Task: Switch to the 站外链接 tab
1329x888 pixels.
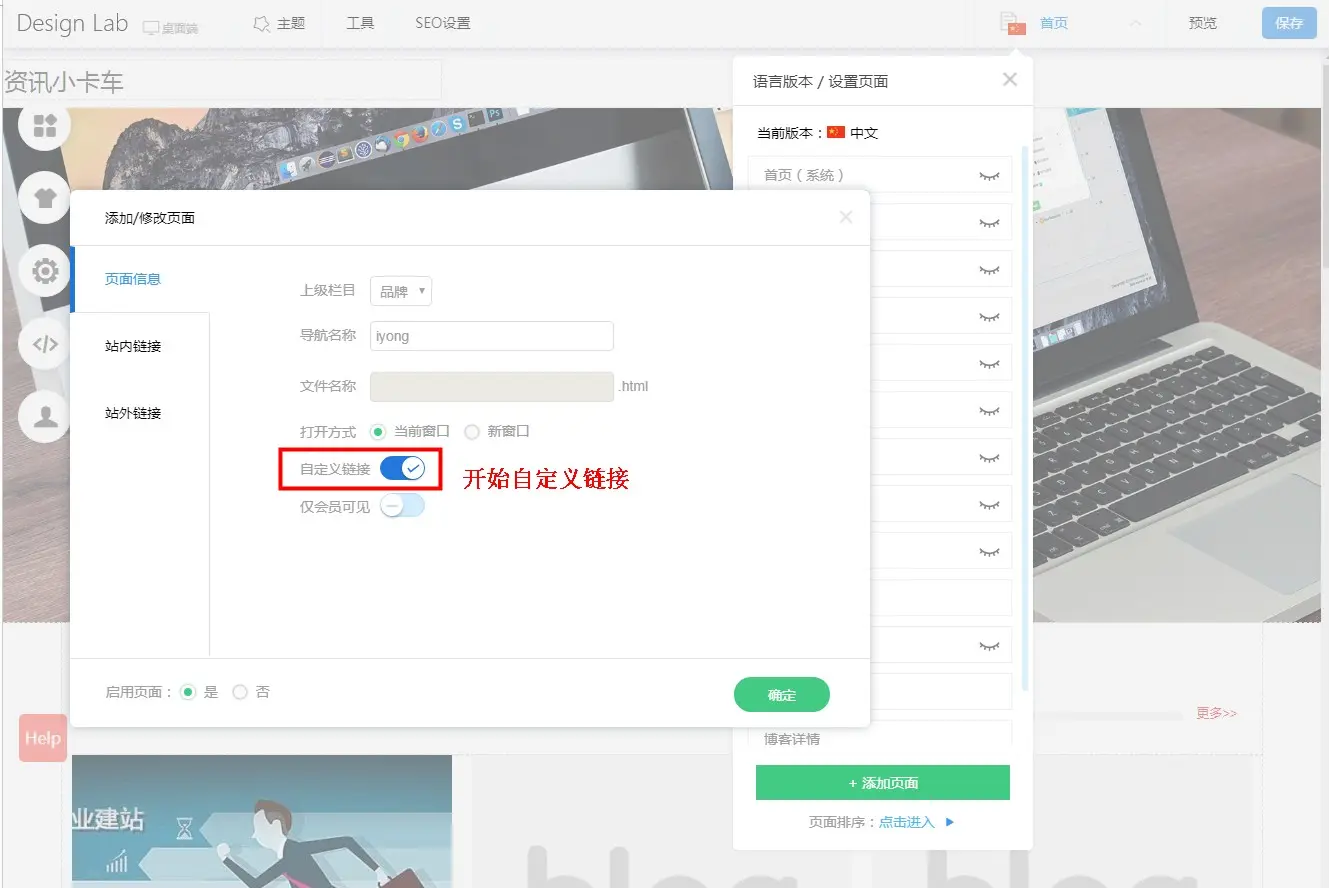Action: (133, 413)
